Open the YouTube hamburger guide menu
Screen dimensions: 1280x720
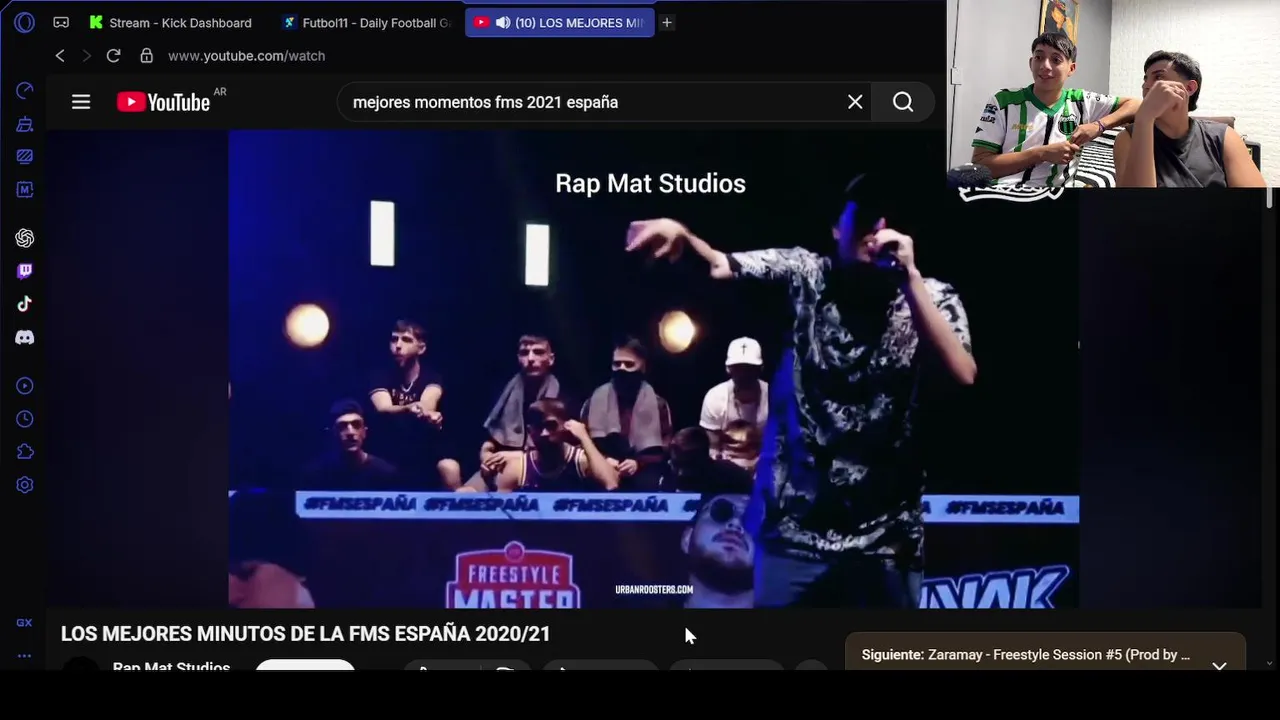pos(81,102)
